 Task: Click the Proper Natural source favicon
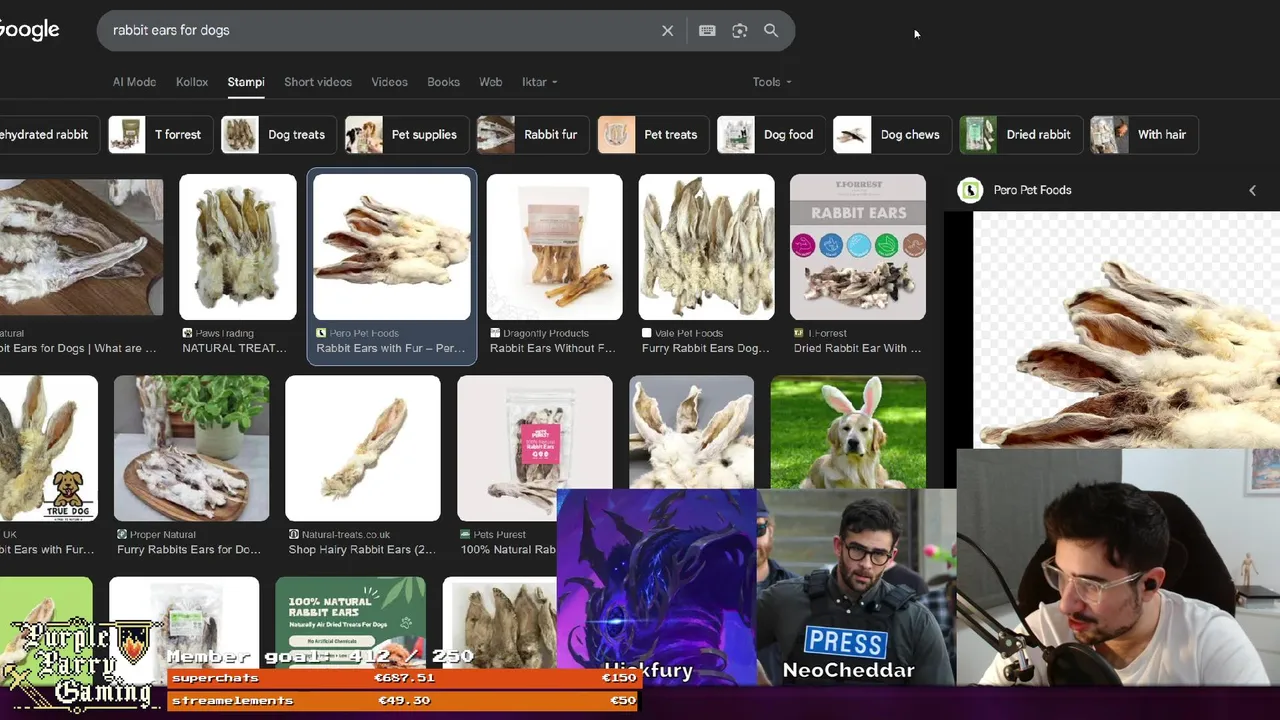(x=122, y=535)
